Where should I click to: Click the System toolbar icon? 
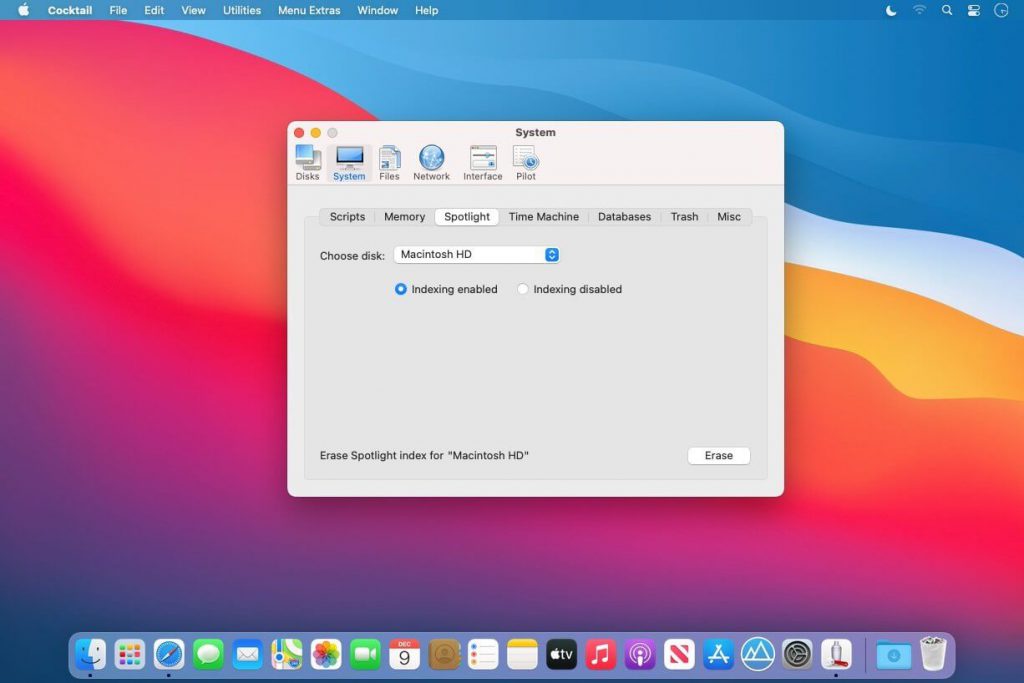tap(349, 162)
